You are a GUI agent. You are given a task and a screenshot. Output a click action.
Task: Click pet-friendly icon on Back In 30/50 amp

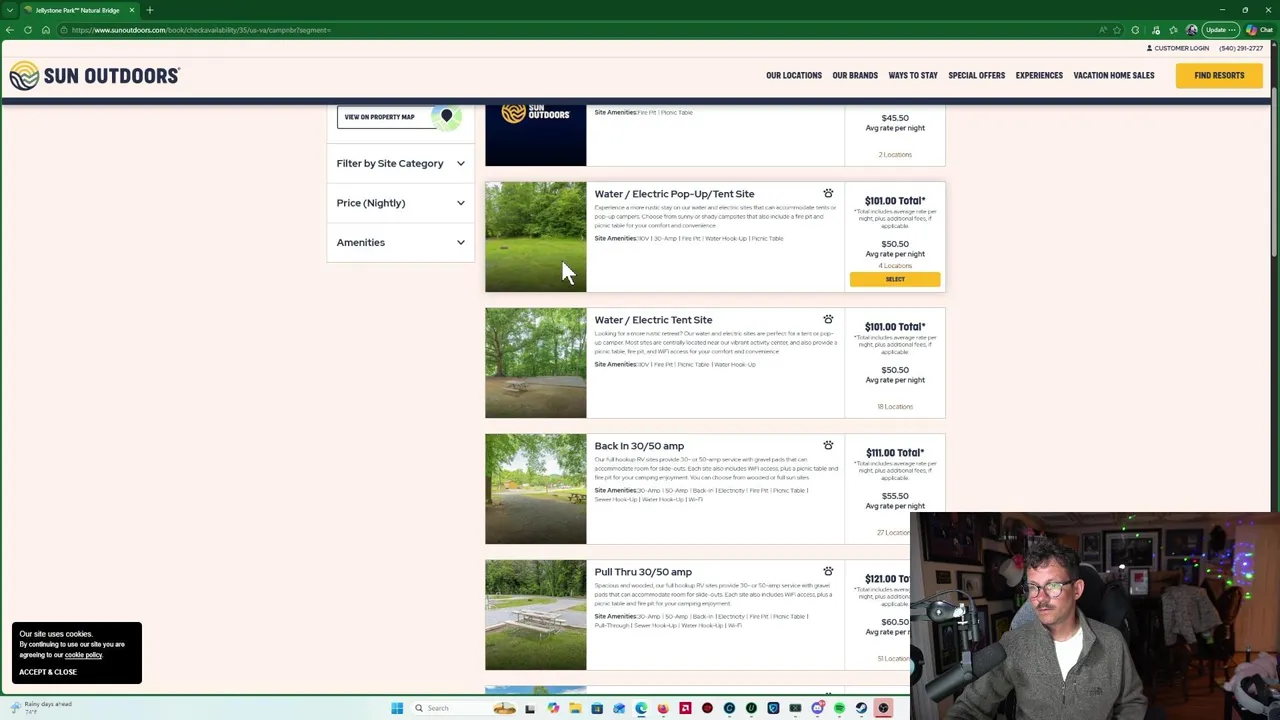(828, 445)
